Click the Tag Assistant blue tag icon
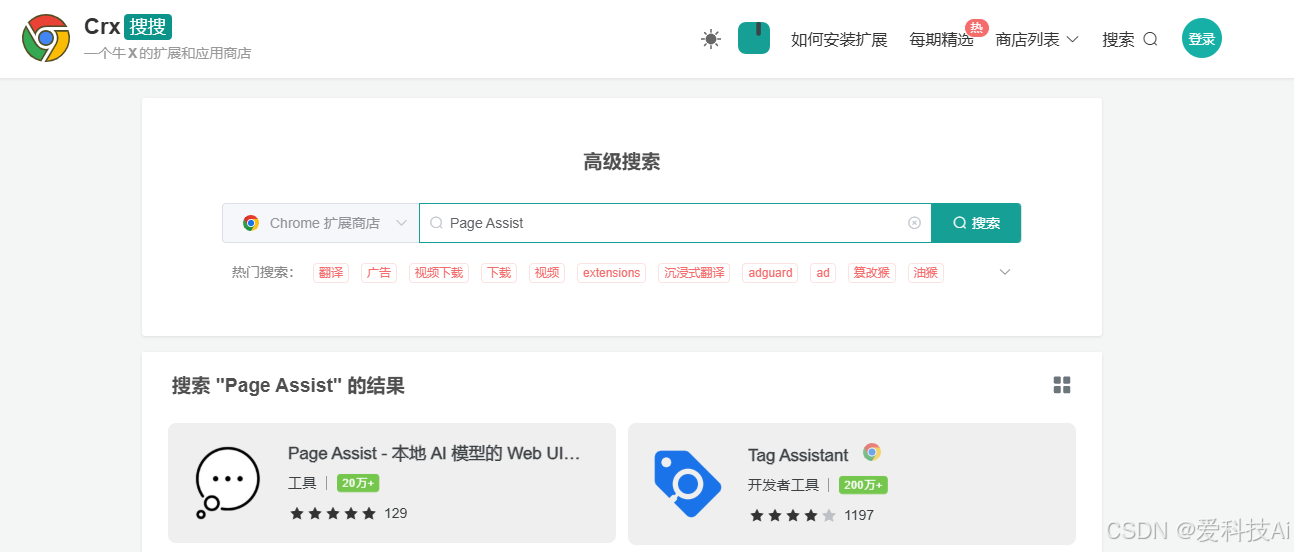Screen dimensions: 1294x552 click(687, 483)
